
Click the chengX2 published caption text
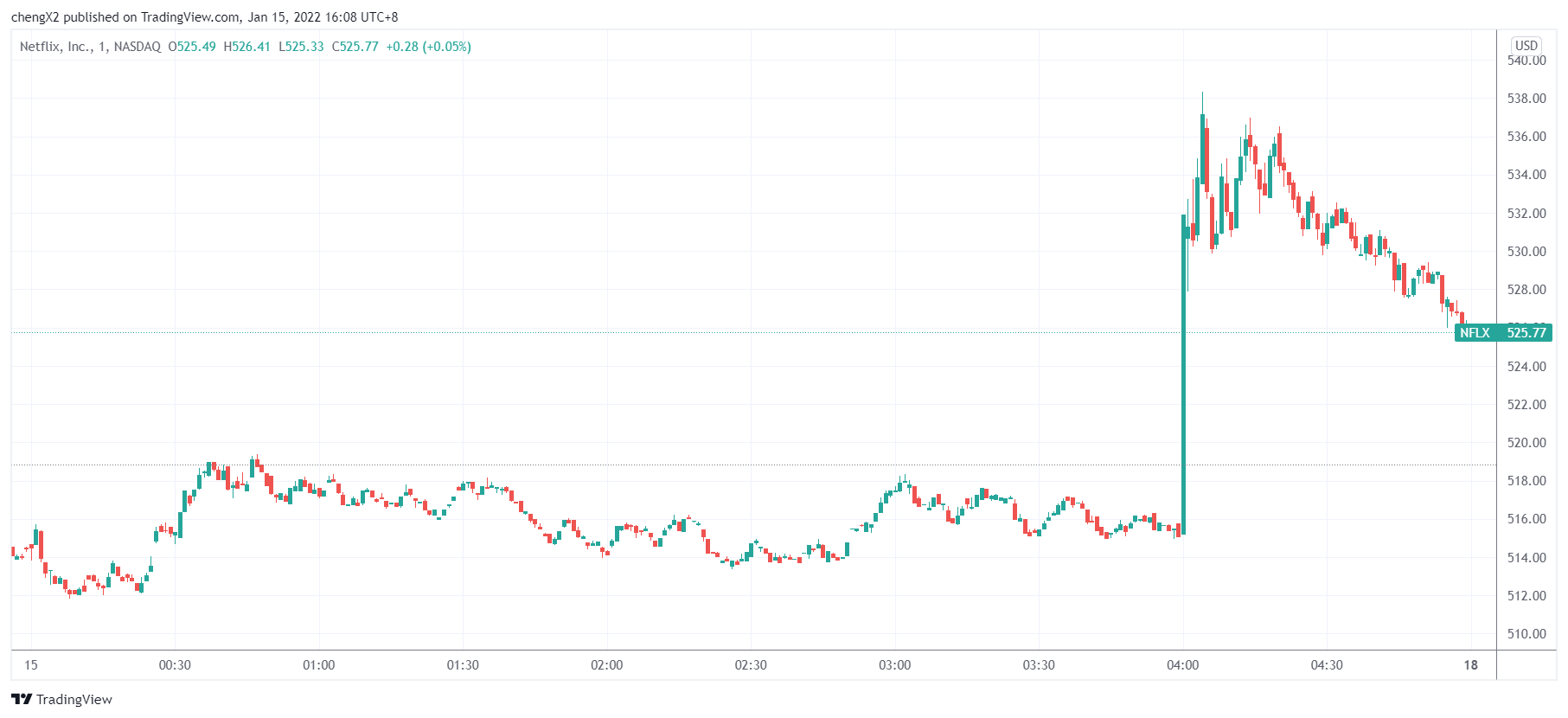tap(204, 17)
